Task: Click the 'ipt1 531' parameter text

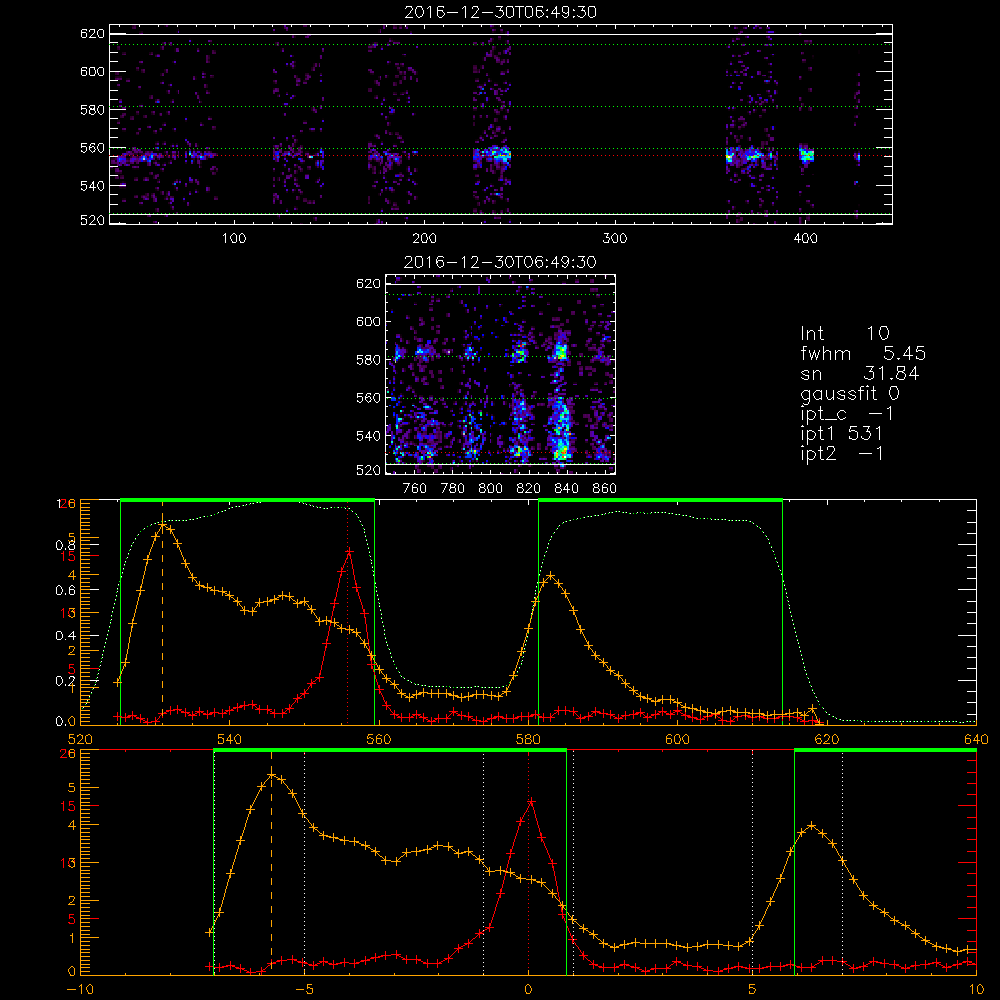Action: pyautogui.click(x=841, y=434)
